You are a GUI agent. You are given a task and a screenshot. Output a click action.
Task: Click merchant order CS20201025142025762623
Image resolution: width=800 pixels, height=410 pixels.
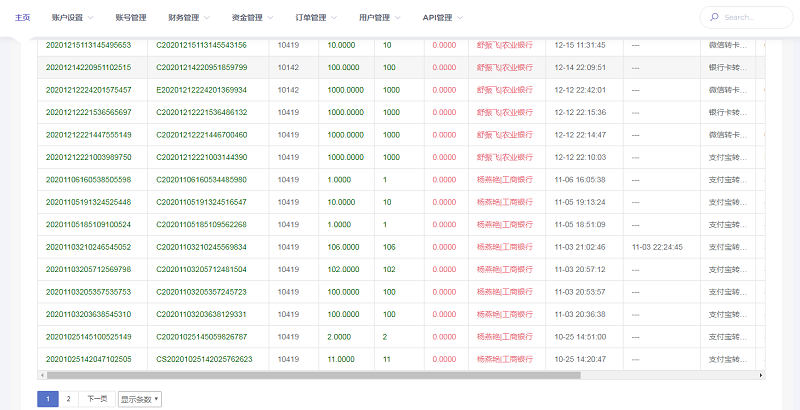[205, 358]
